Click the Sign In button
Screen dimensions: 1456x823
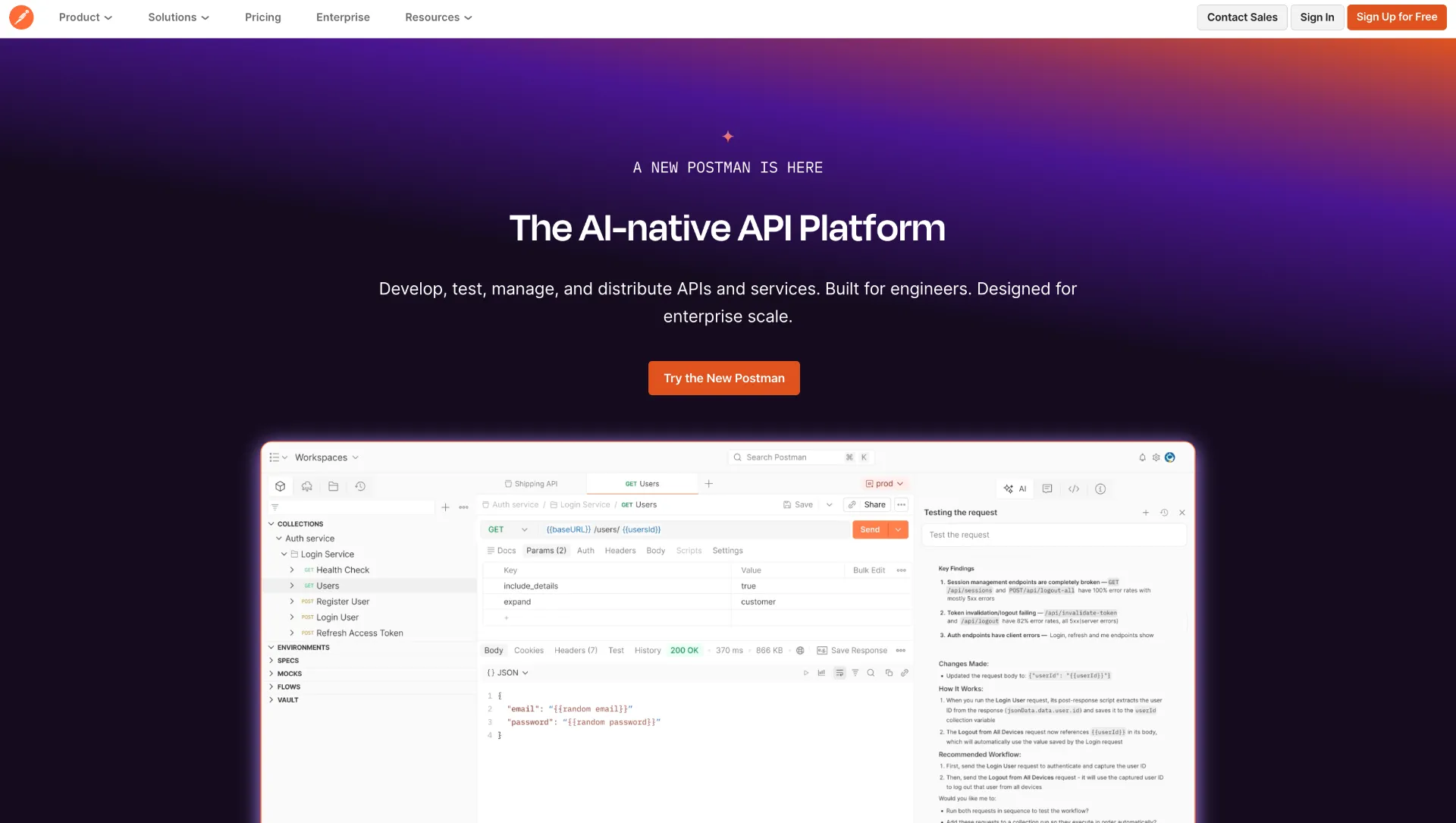[x=1317, y=17]
